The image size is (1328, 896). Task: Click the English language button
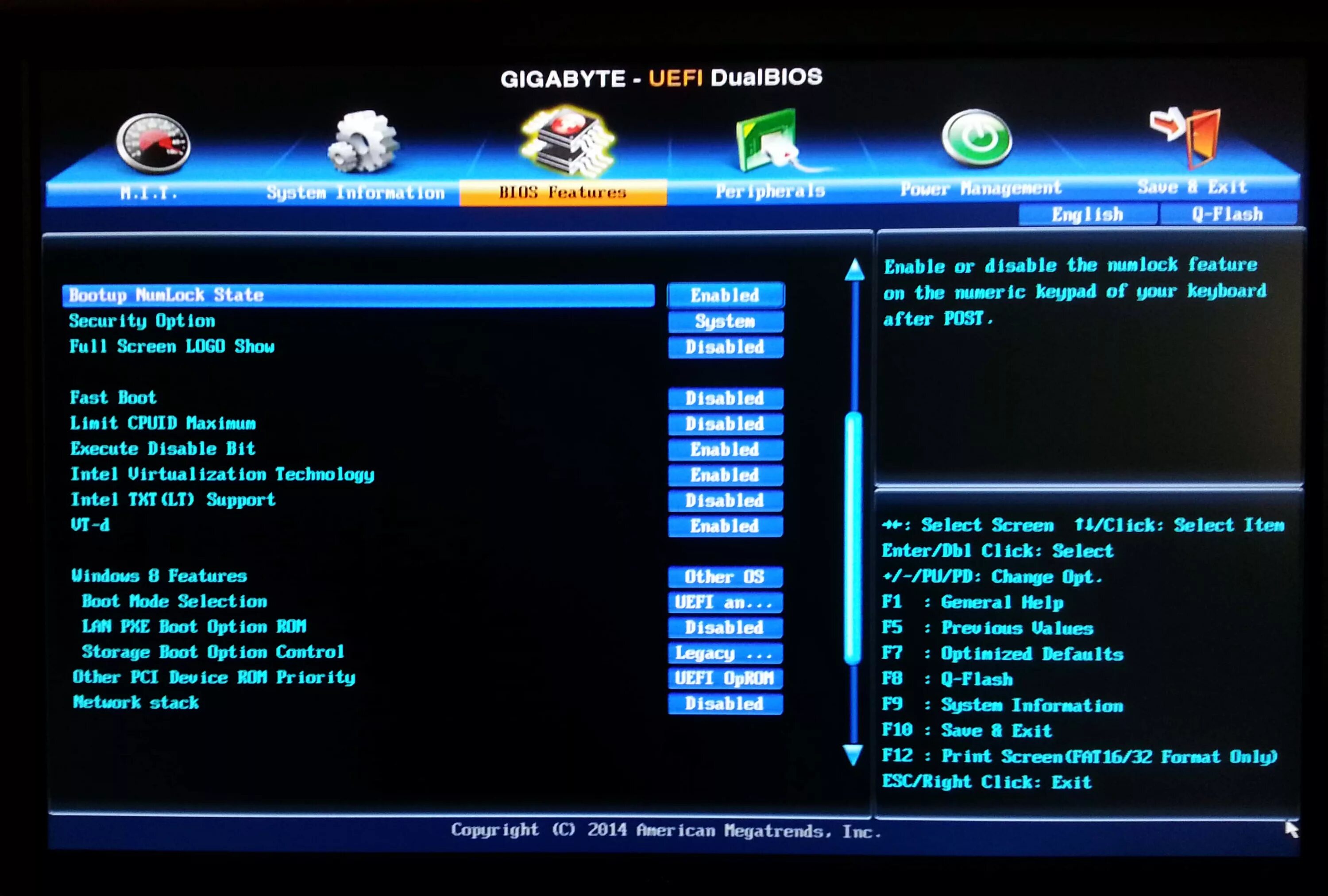1088,214
